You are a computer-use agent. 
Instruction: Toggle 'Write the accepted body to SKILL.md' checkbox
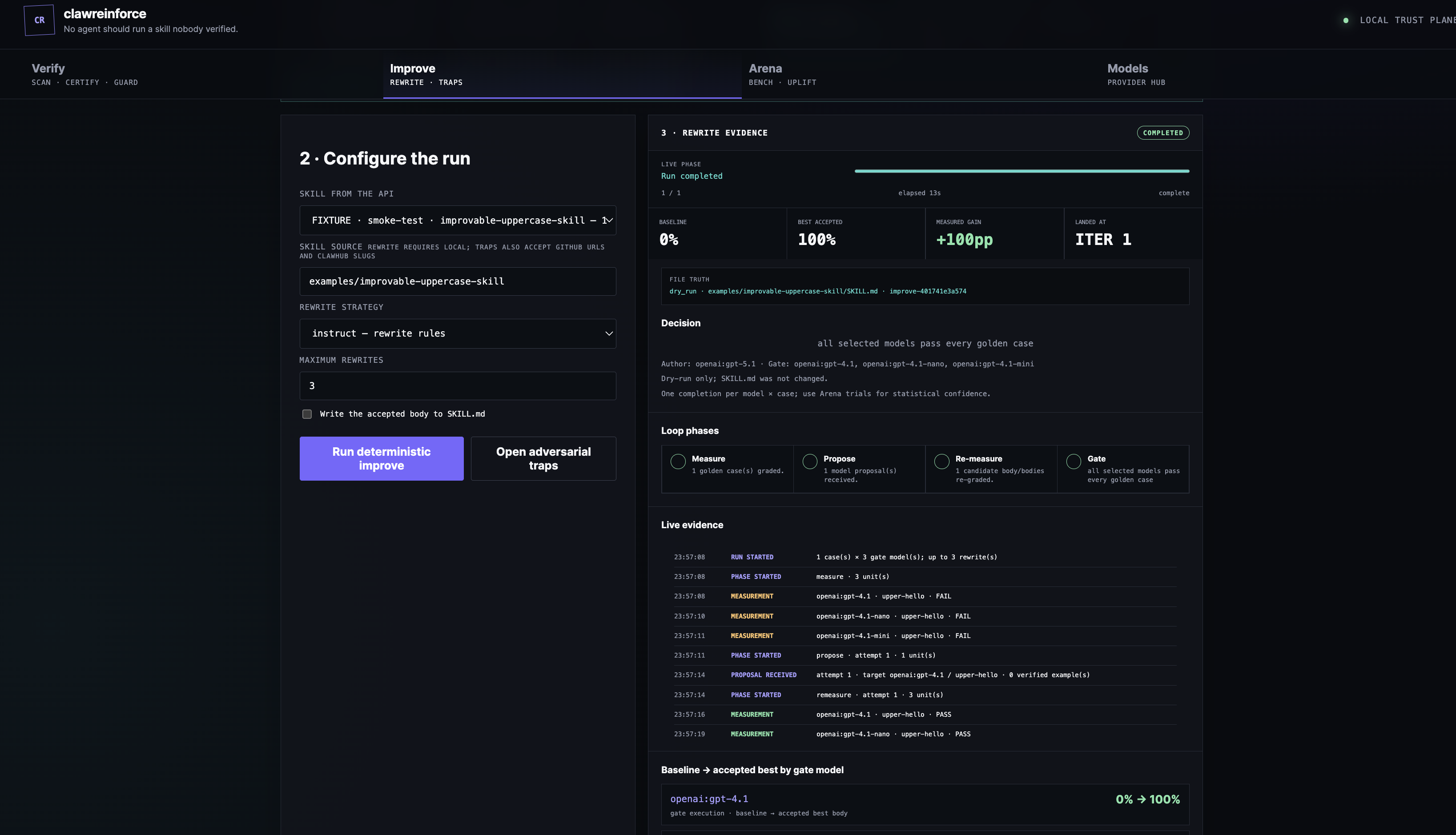coord(307,414)
